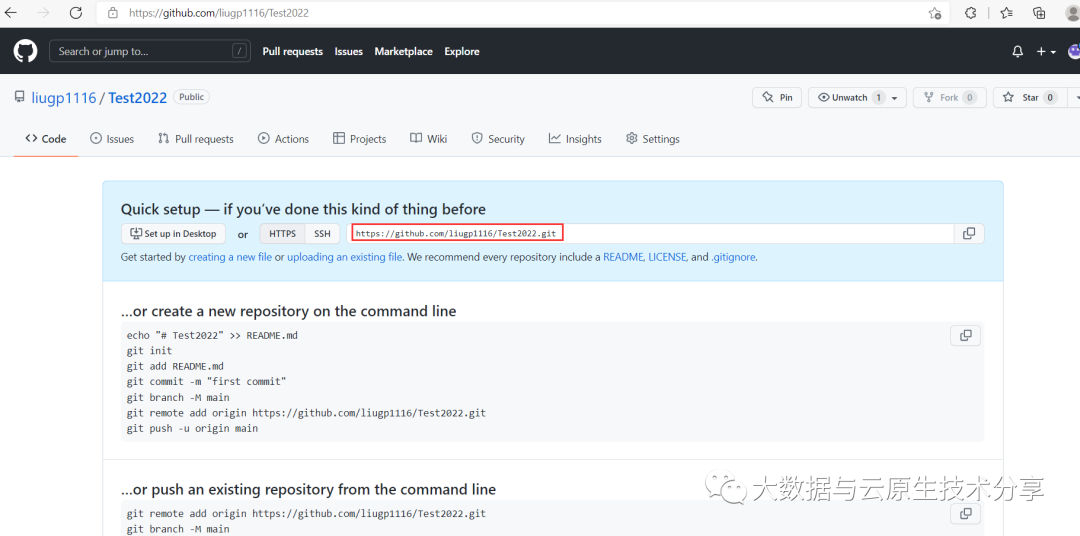Click the Set up in Desktop button
This screenshot has height=536, width=1080.
pos(174,234)
